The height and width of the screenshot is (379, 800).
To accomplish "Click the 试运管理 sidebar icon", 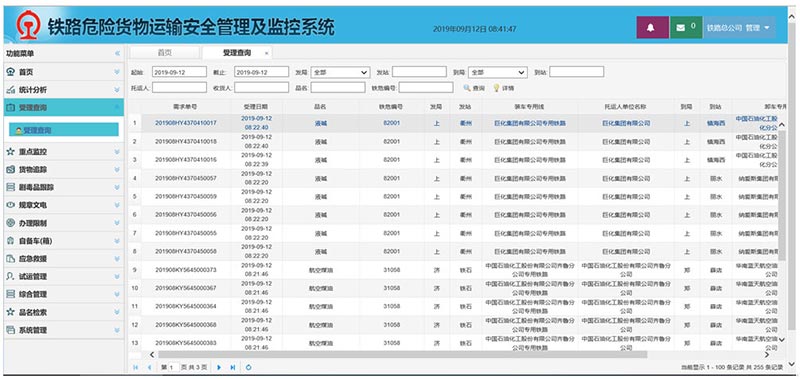I will tap(10, 276).
